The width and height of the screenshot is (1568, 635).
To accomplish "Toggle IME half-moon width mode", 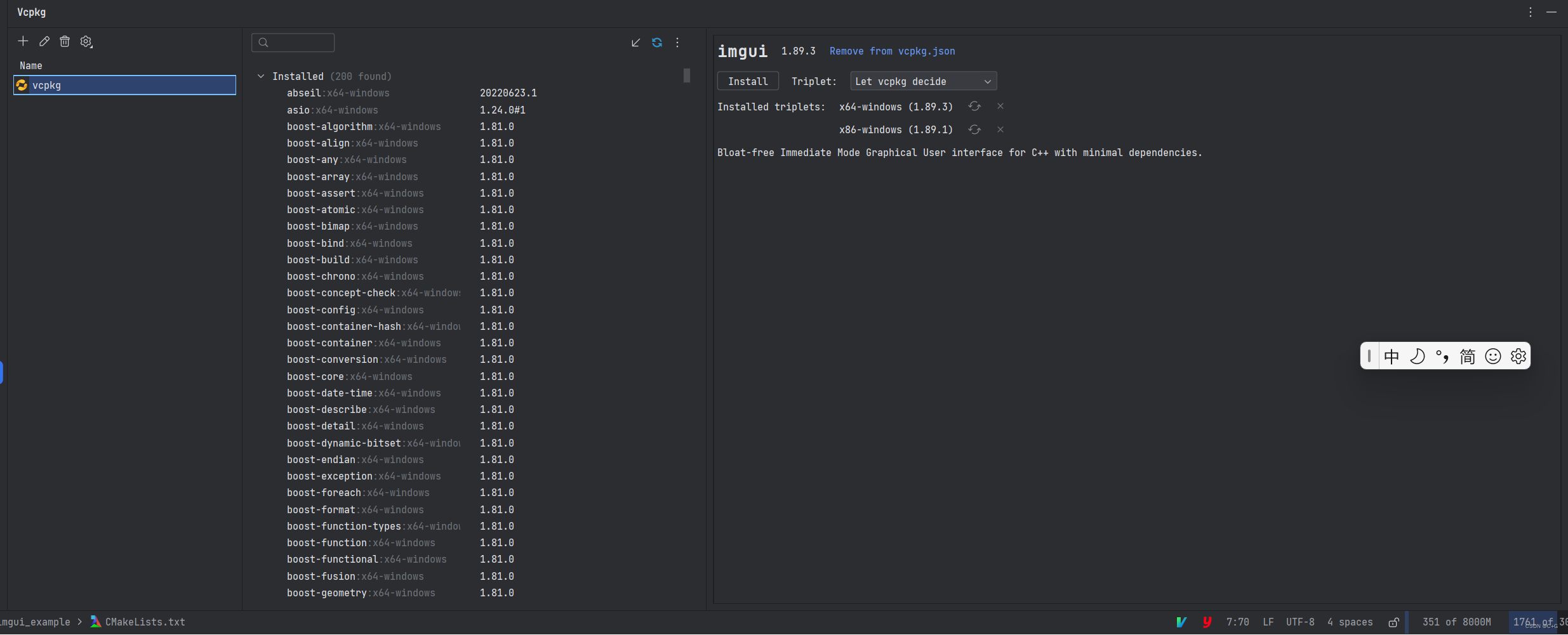I will [1417, 357].
